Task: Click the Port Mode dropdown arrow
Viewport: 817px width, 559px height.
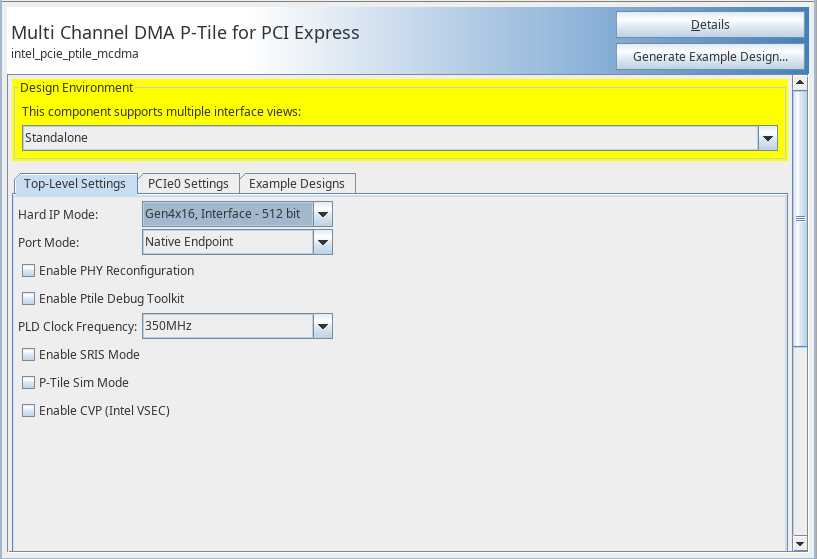Action: (x=322, y=242)
